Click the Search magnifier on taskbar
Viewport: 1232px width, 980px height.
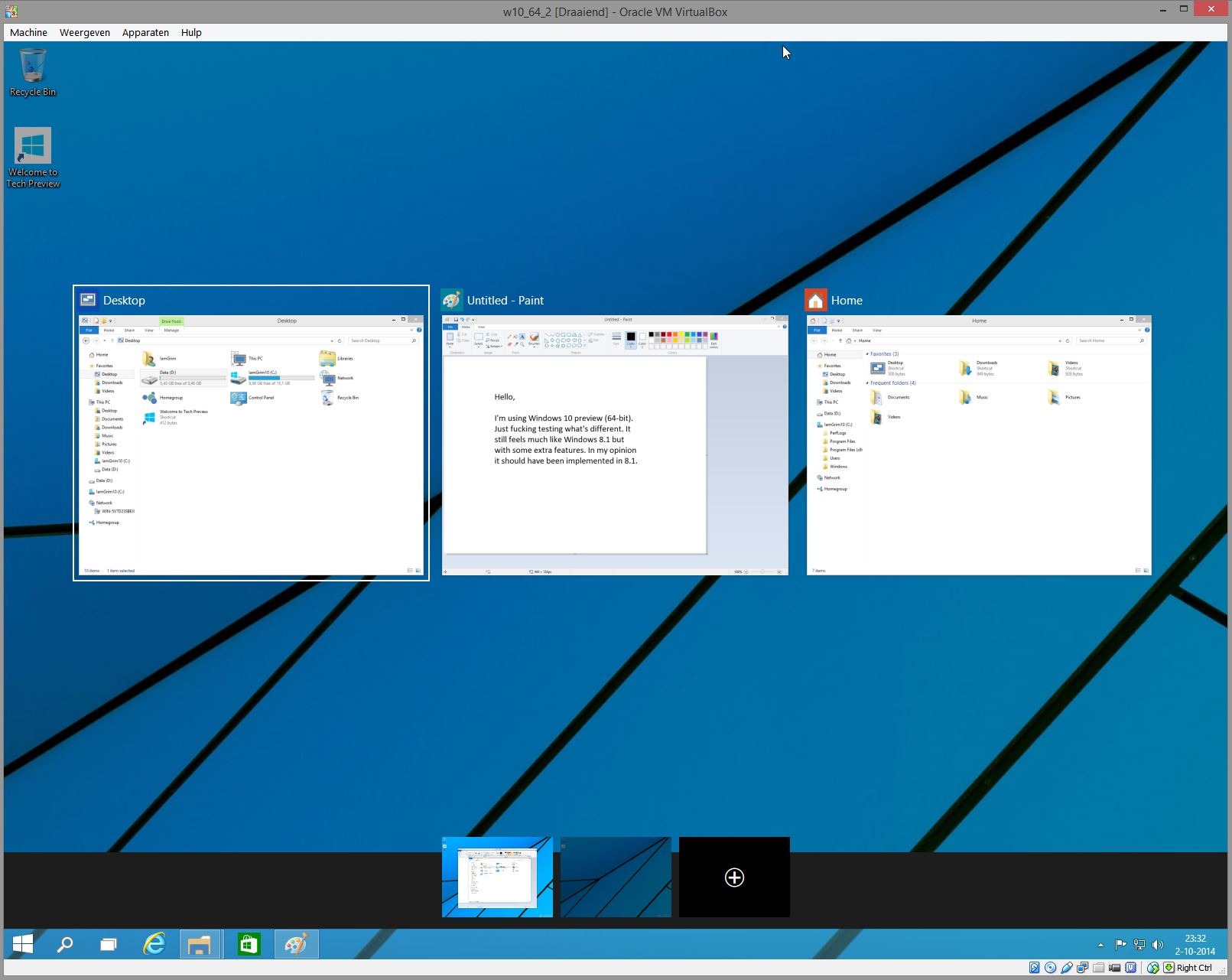(x=66, y=944)
